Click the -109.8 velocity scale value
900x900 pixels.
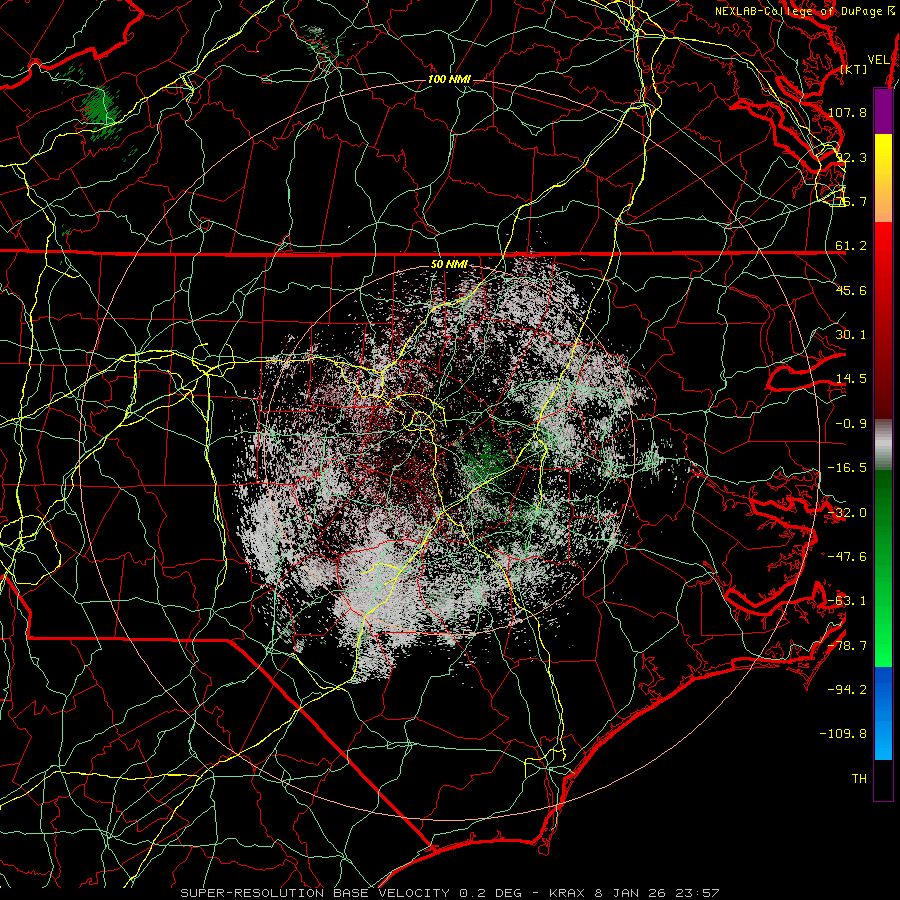tap(843, 734)
